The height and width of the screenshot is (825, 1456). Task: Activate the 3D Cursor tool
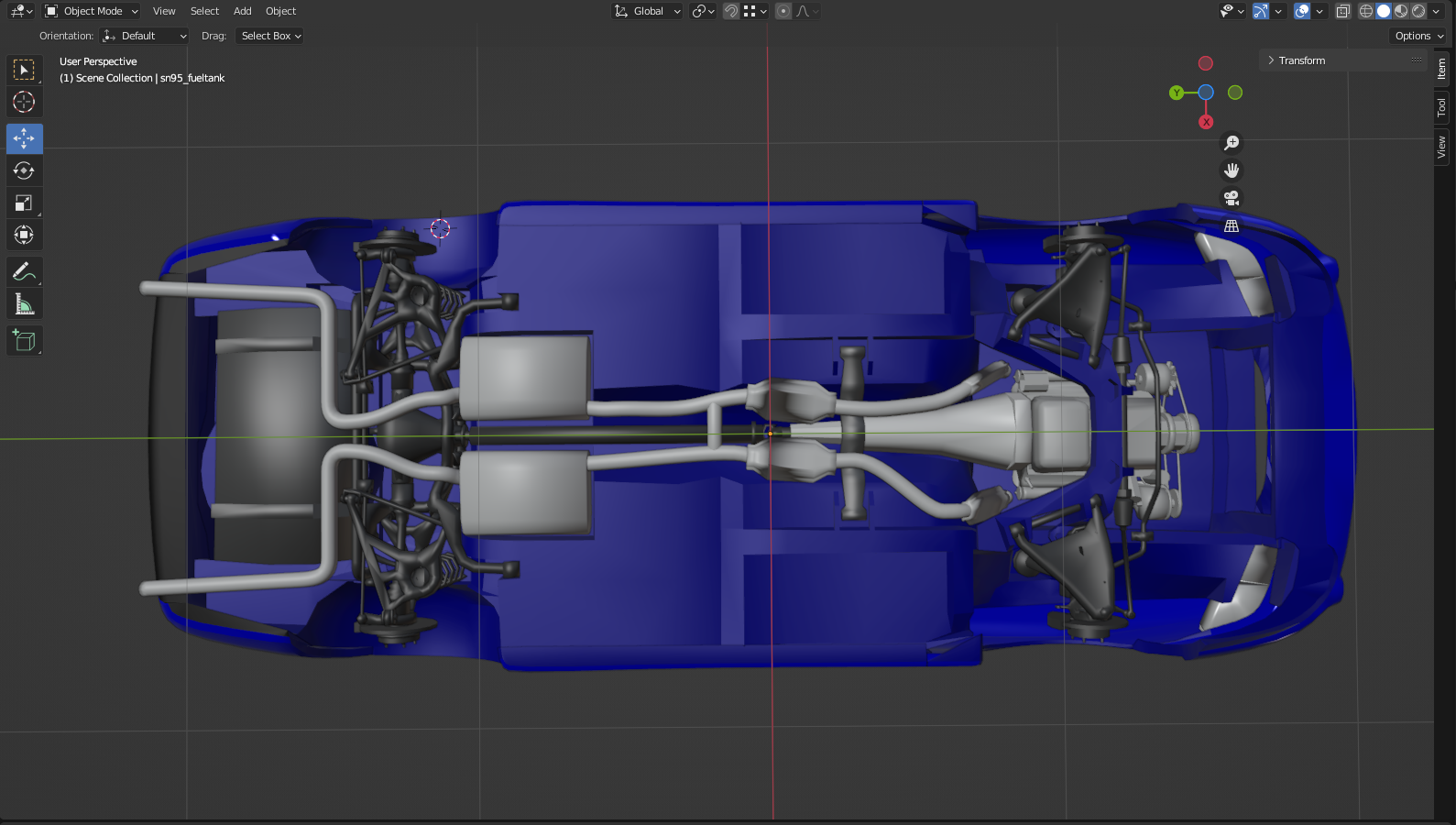(x=24, y=102)
